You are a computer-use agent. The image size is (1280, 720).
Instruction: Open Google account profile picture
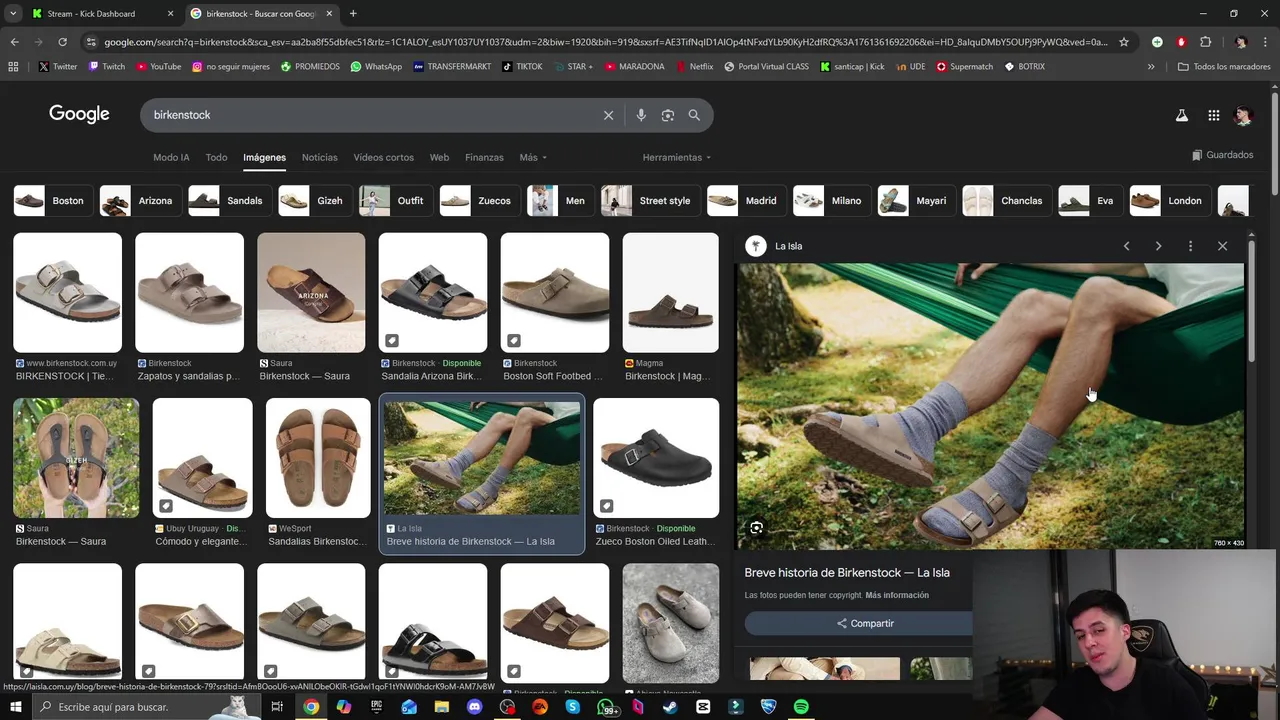1243,115
